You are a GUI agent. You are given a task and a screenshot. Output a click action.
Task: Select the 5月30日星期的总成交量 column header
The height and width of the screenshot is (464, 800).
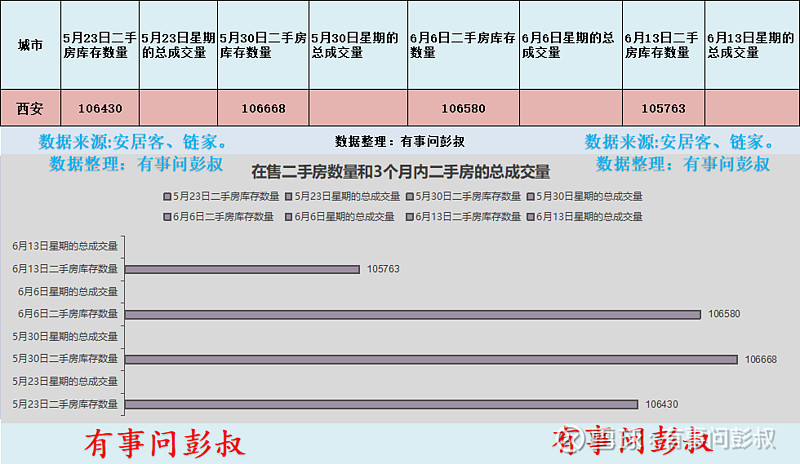point(358,45)
